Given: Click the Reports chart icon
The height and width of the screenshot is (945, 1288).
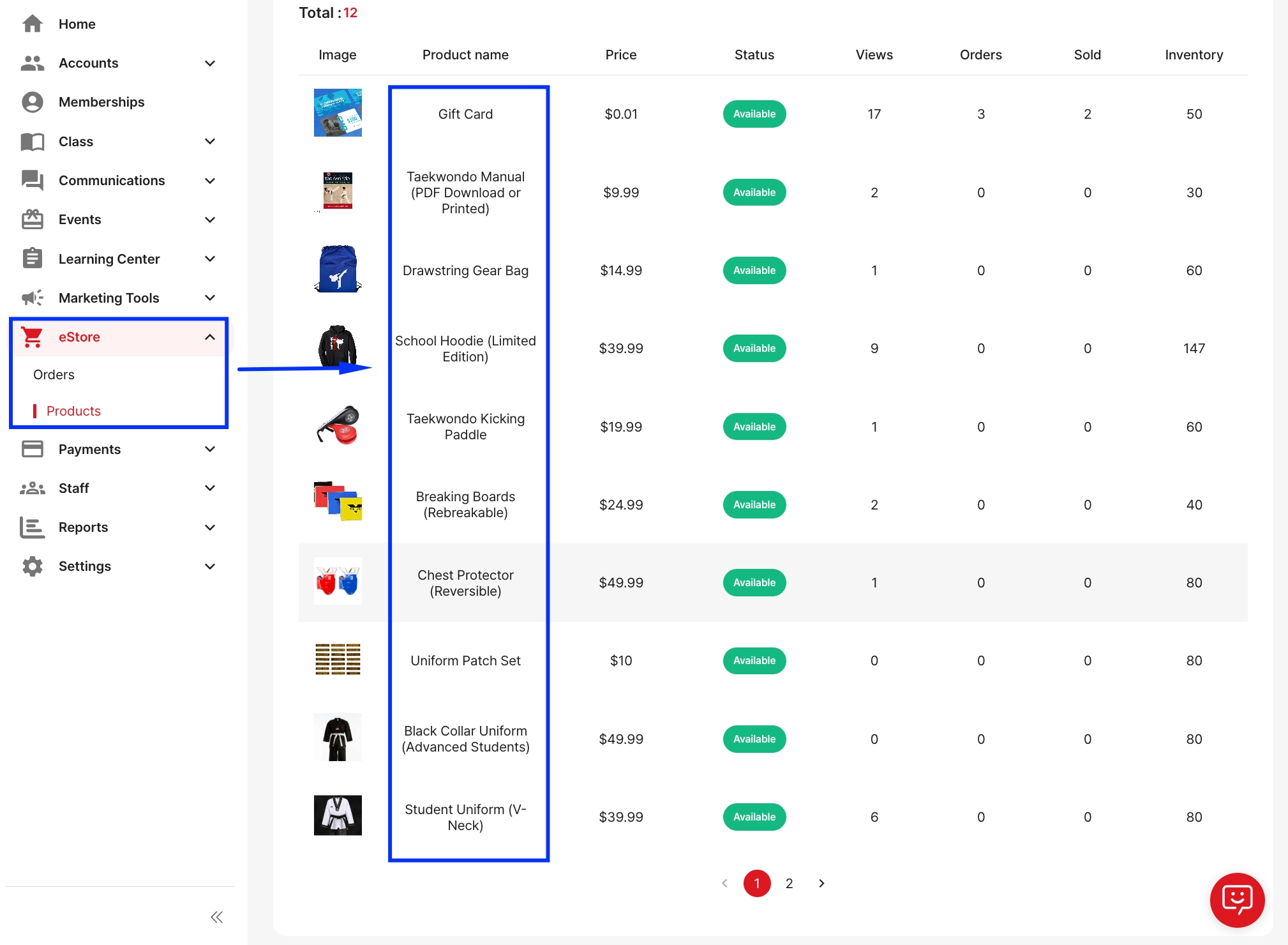Looking at the screenshot, I should point(32,527).
